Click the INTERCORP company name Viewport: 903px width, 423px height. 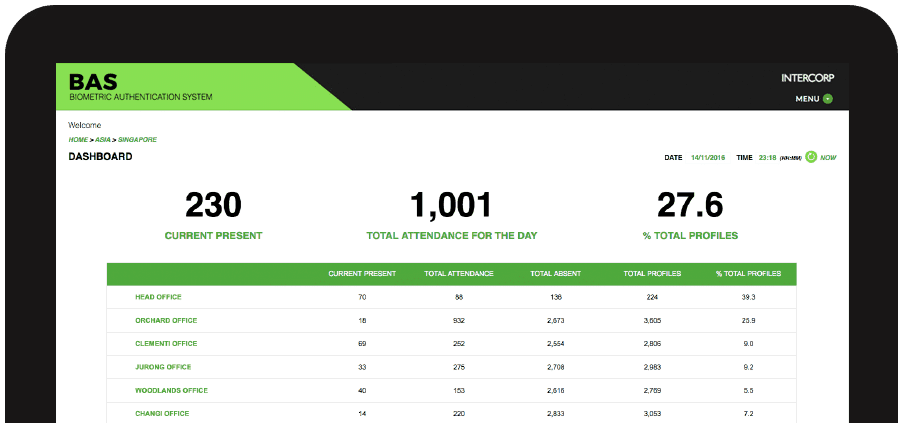click(x=807, y=78)
